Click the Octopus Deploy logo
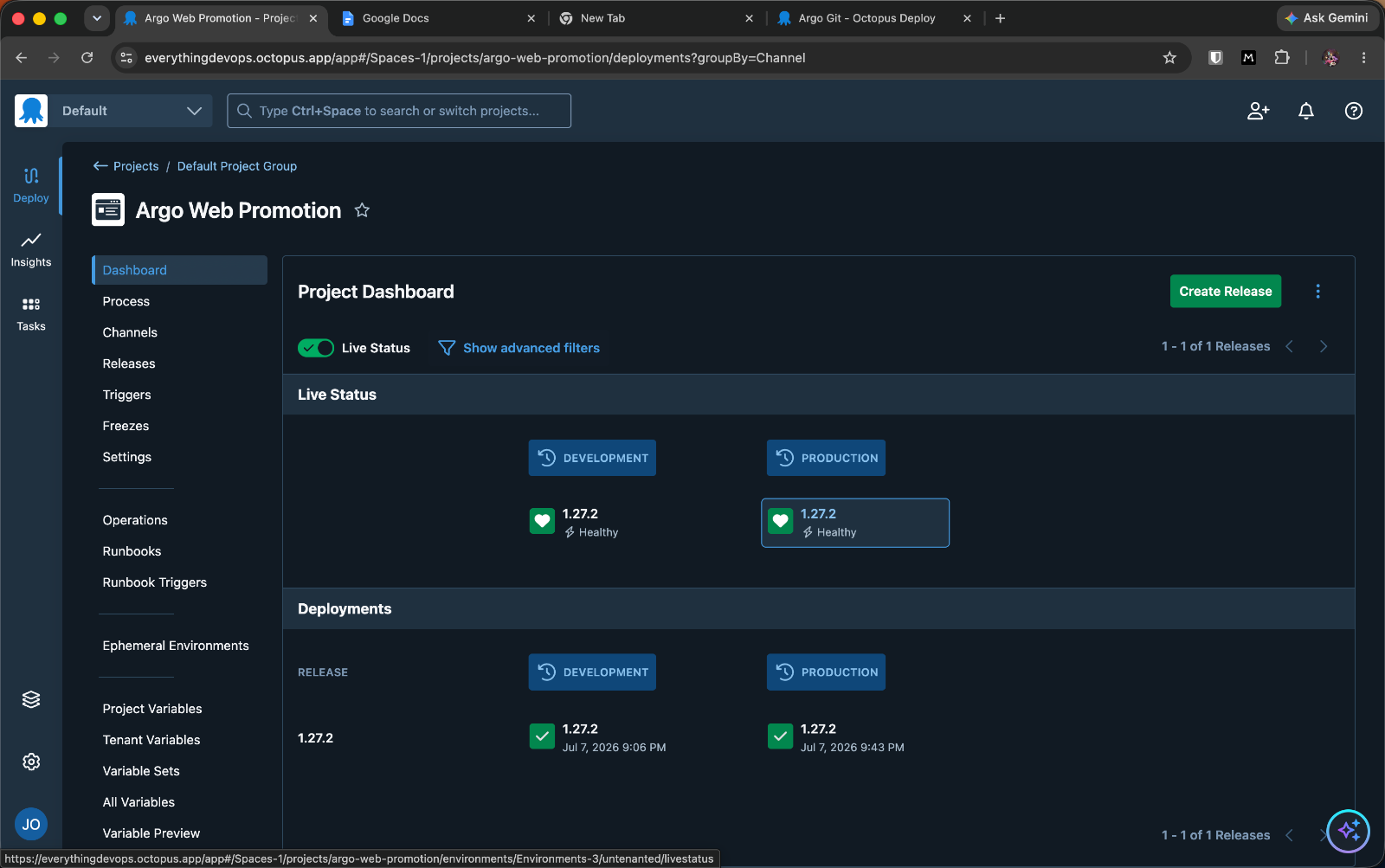 pyautogui.click(x=31, y=111)
